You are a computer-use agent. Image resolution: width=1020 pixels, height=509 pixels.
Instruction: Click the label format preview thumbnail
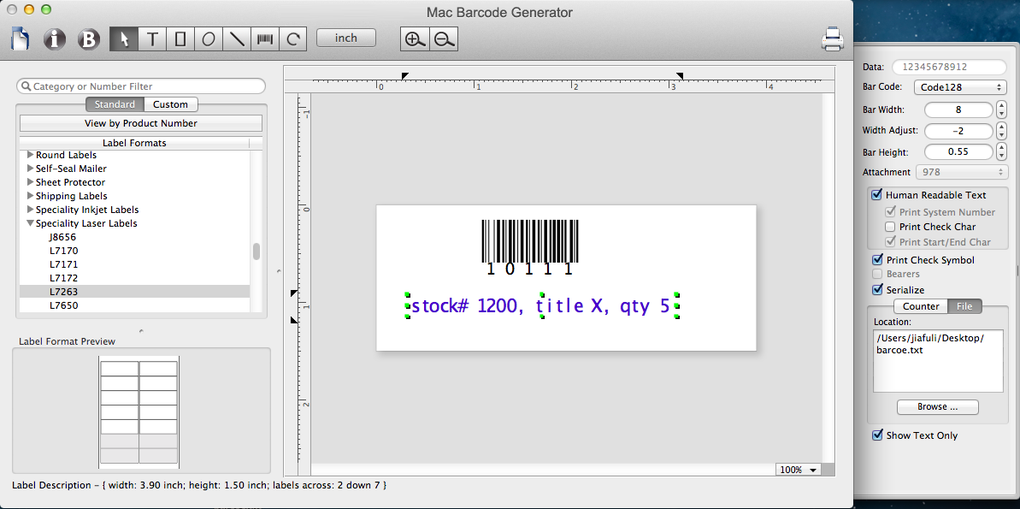coord(139,412)
